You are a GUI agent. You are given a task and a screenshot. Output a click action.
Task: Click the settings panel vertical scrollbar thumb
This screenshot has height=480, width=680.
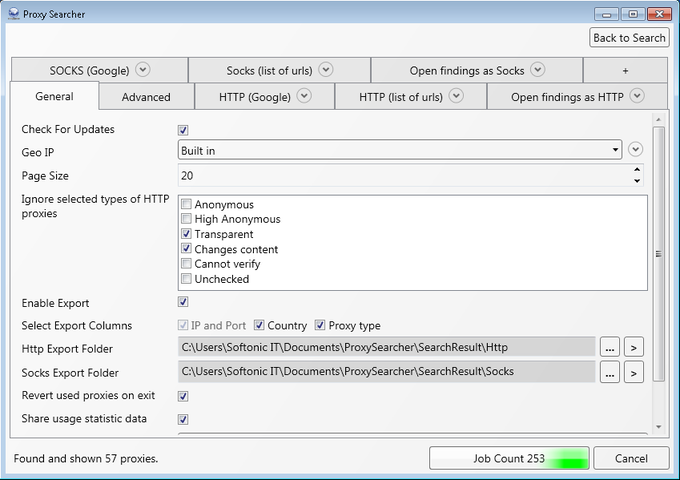pos(659,254)
